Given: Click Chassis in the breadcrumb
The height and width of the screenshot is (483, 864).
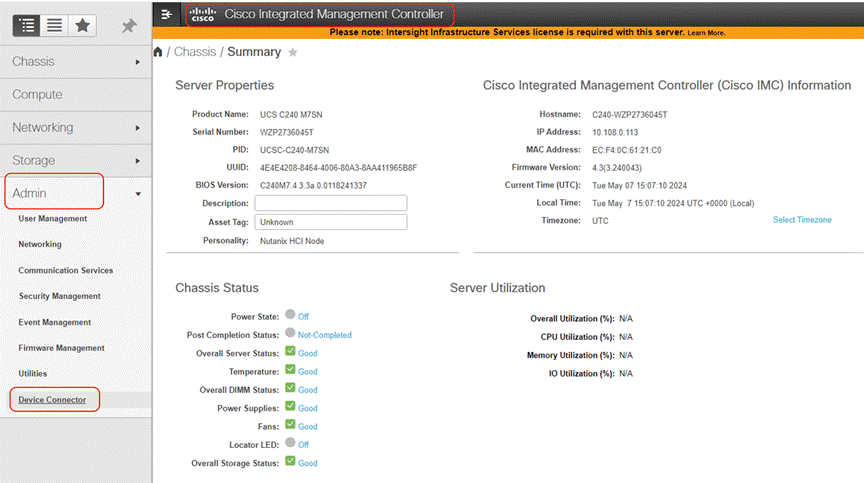Looking at the screenshot, I should click(195, 52).
